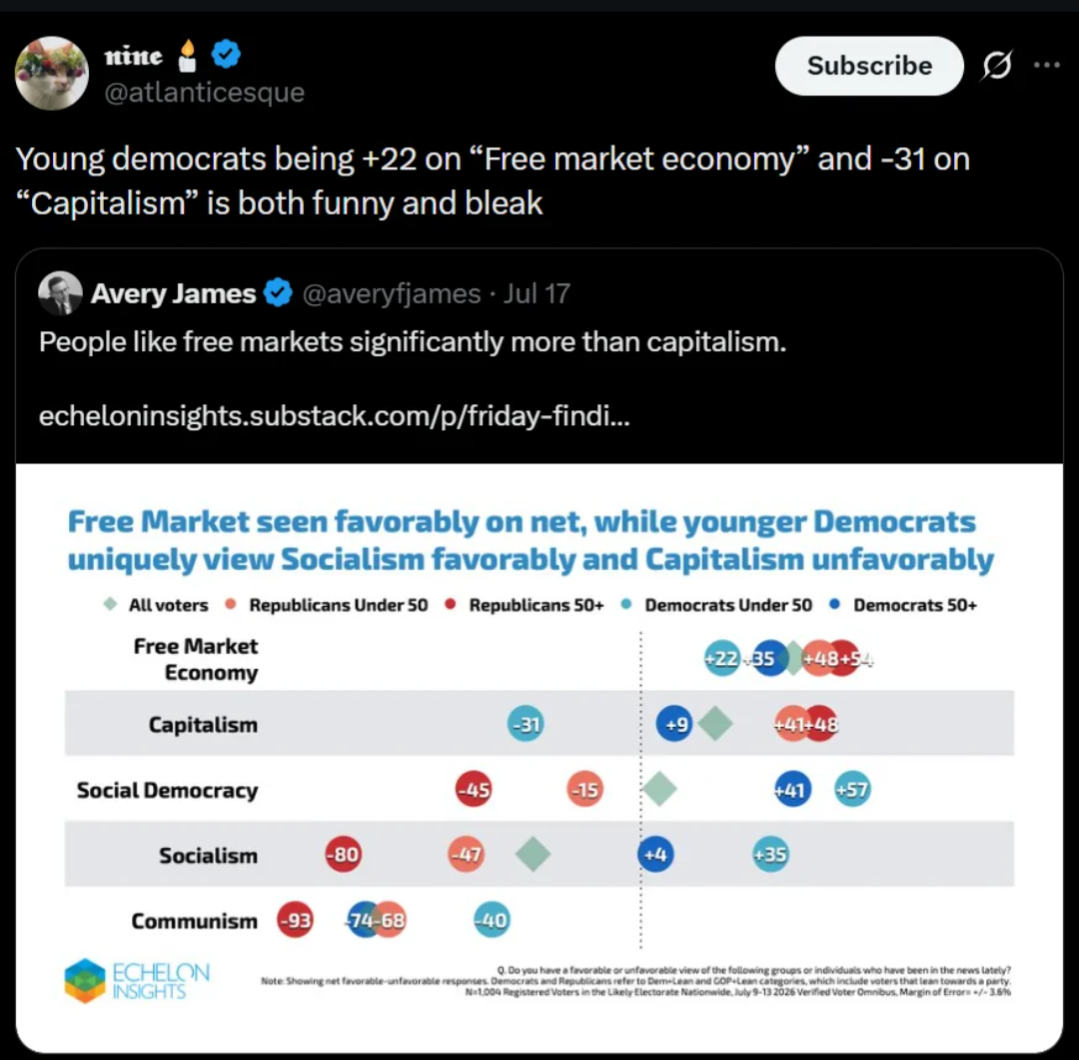Open the @averyfjames handle link
Image resolution: width=1079 pixels, height=1060 pixels.
point(391,294)
